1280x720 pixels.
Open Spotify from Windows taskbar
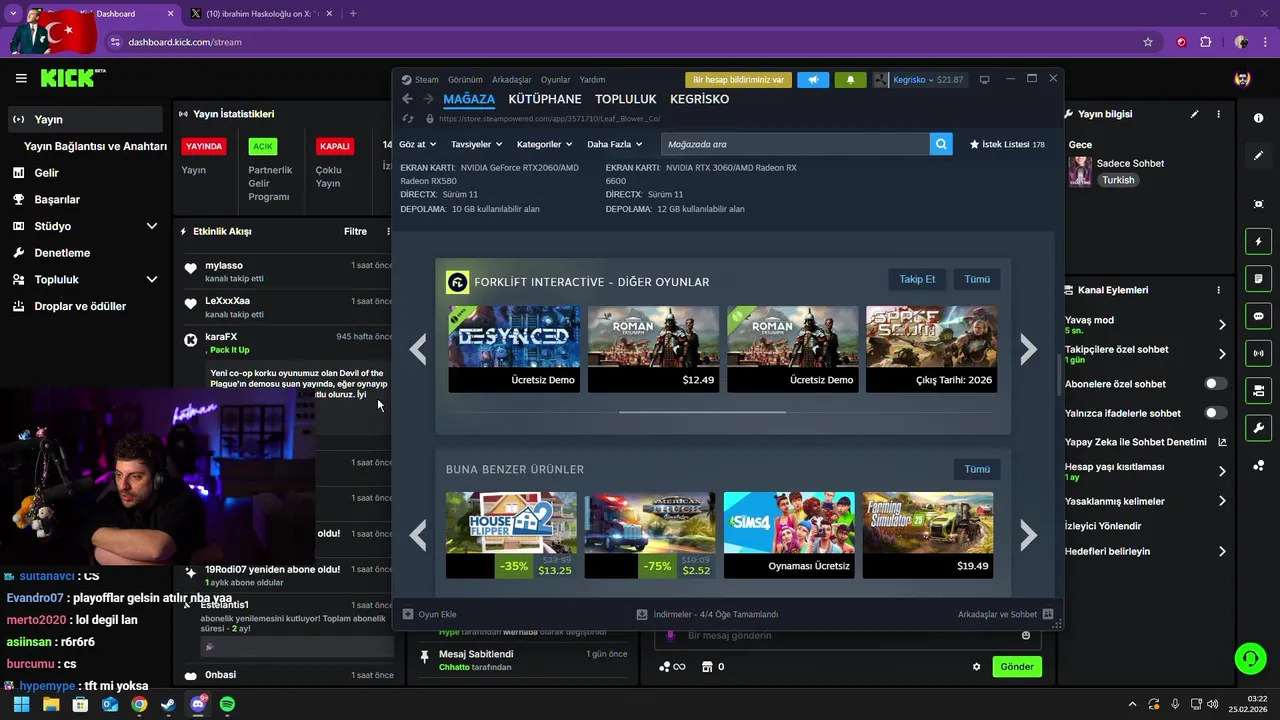227,704
